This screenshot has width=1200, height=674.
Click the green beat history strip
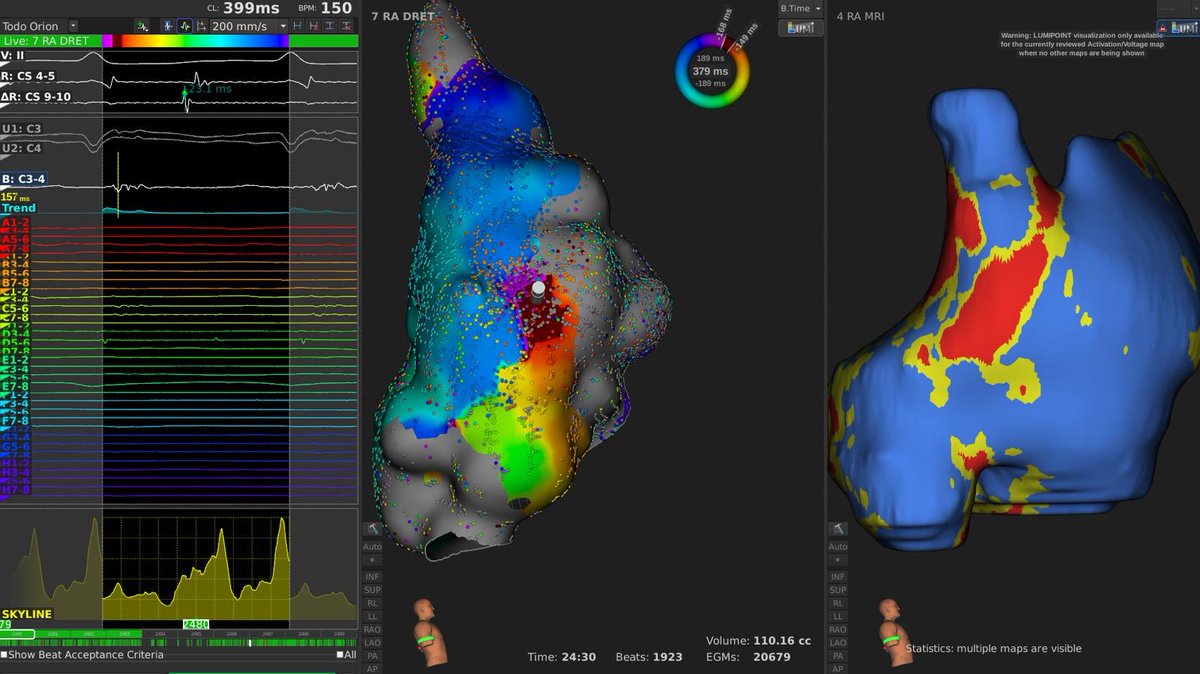pos(180,642)
